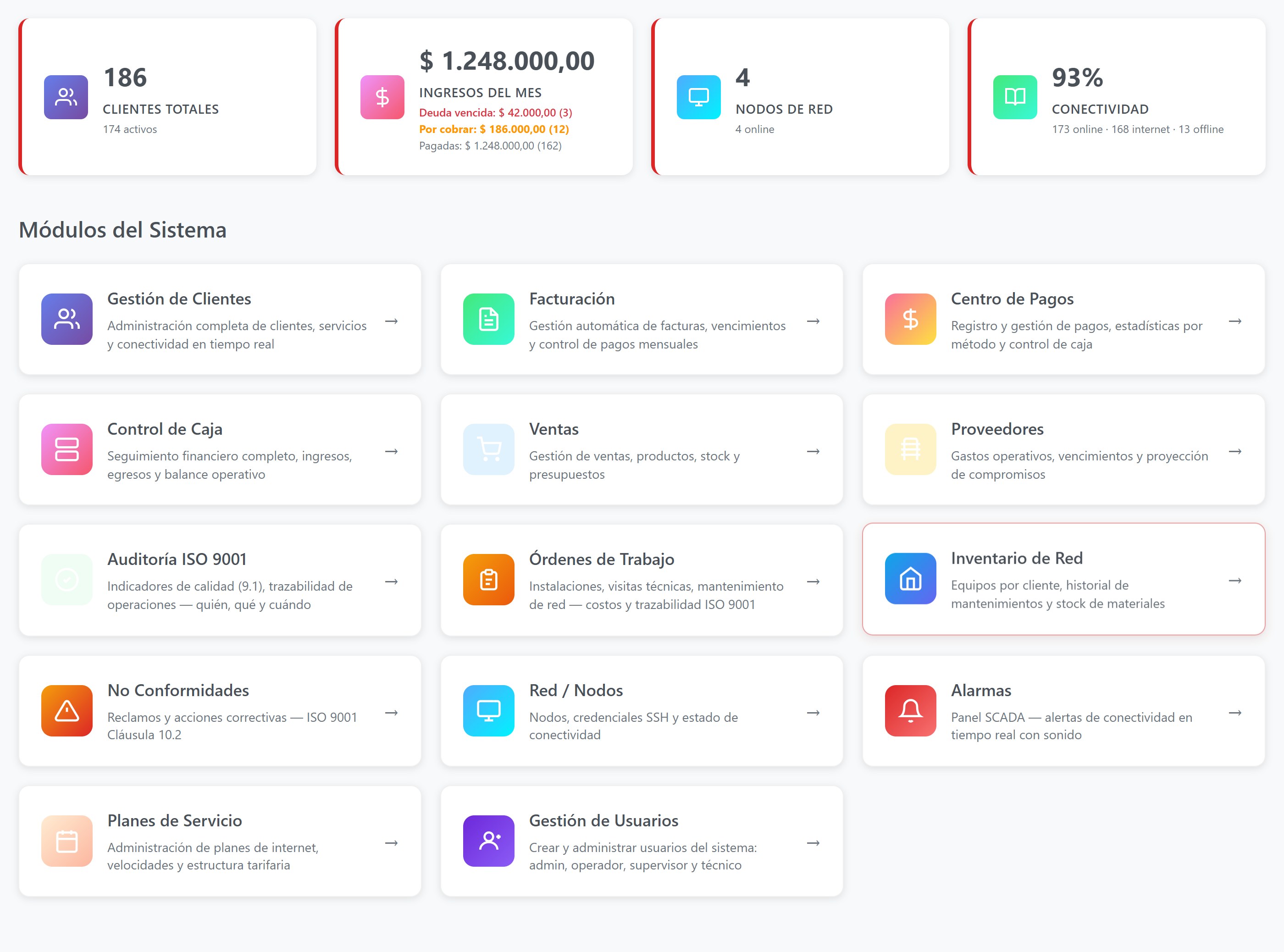Click the Ingresos del Mes dollar icon
The height and width of the screenshot is (952, 1284).
[382, 97]
